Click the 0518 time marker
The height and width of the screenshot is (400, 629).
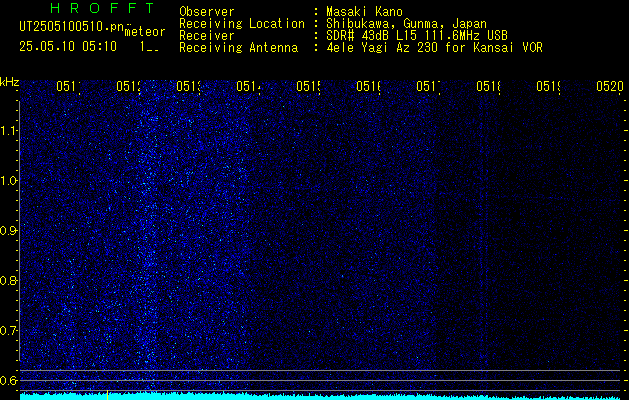pyautogui.click(x=488, y=86)
